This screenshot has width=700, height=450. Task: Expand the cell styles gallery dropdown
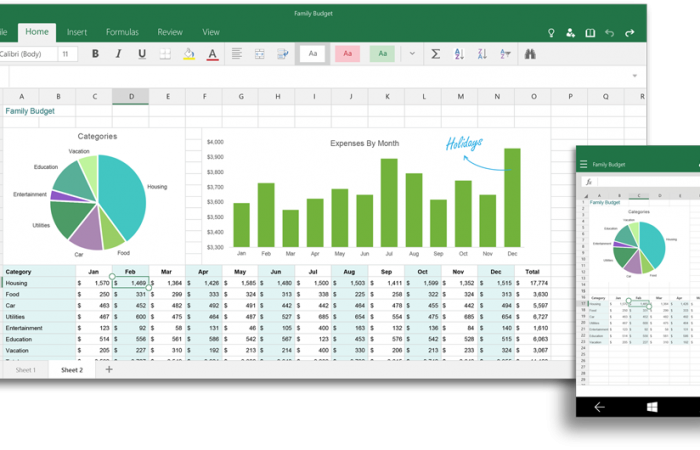pyautogui.click(x=412, y=54)
